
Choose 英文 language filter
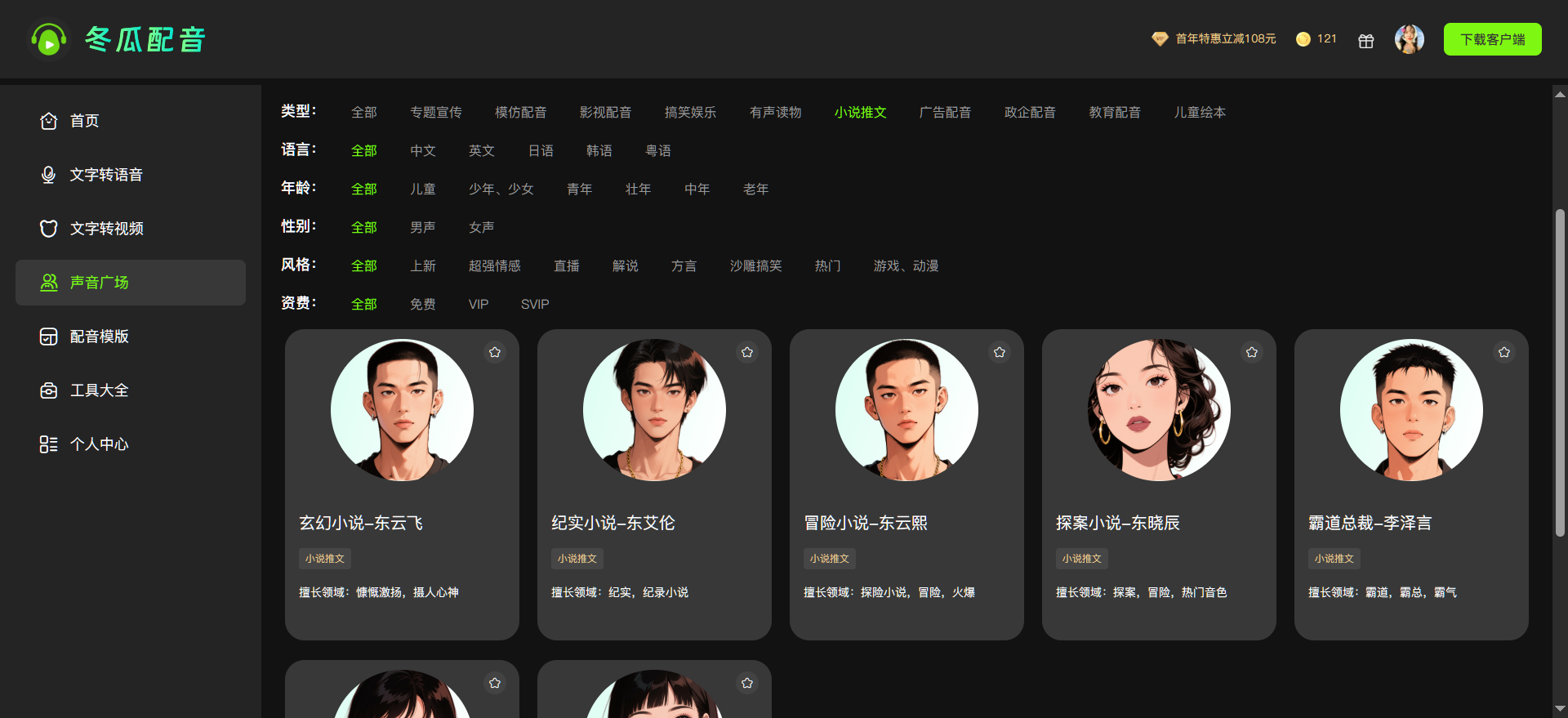(482, 150)
